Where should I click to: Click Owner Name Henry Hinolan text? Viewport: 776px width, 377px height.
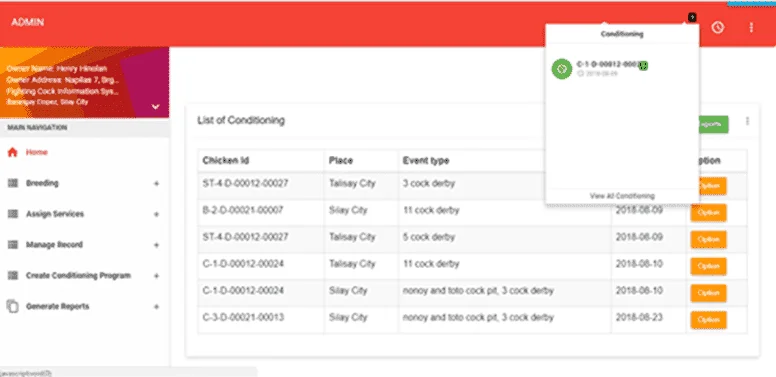[56, 69]
